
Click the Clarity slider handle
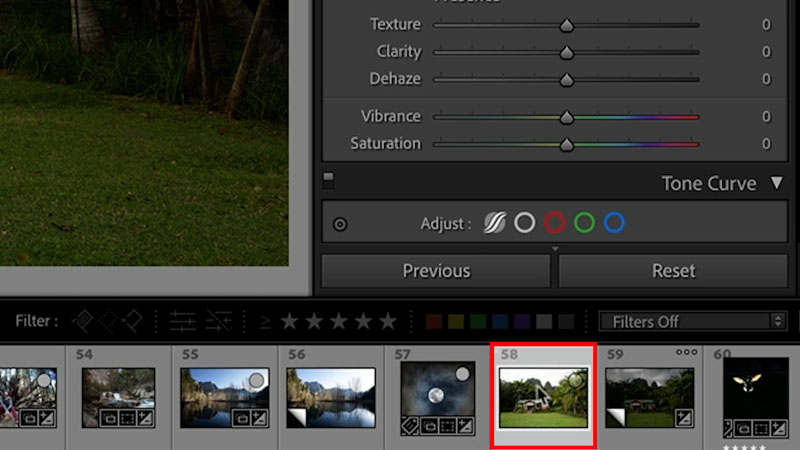point(566,53)
